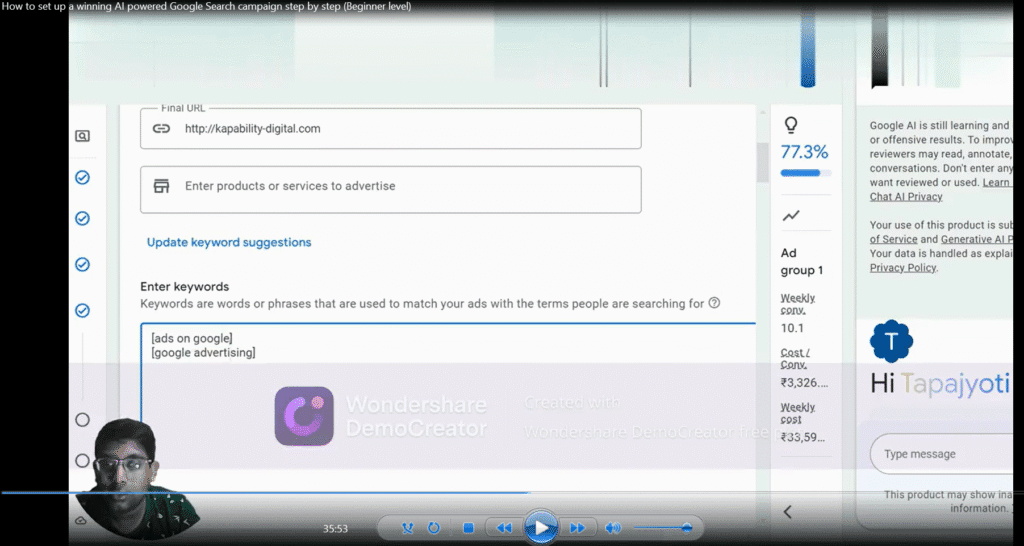Click the rewind button
1024x546 pixels.
[504, 527]
